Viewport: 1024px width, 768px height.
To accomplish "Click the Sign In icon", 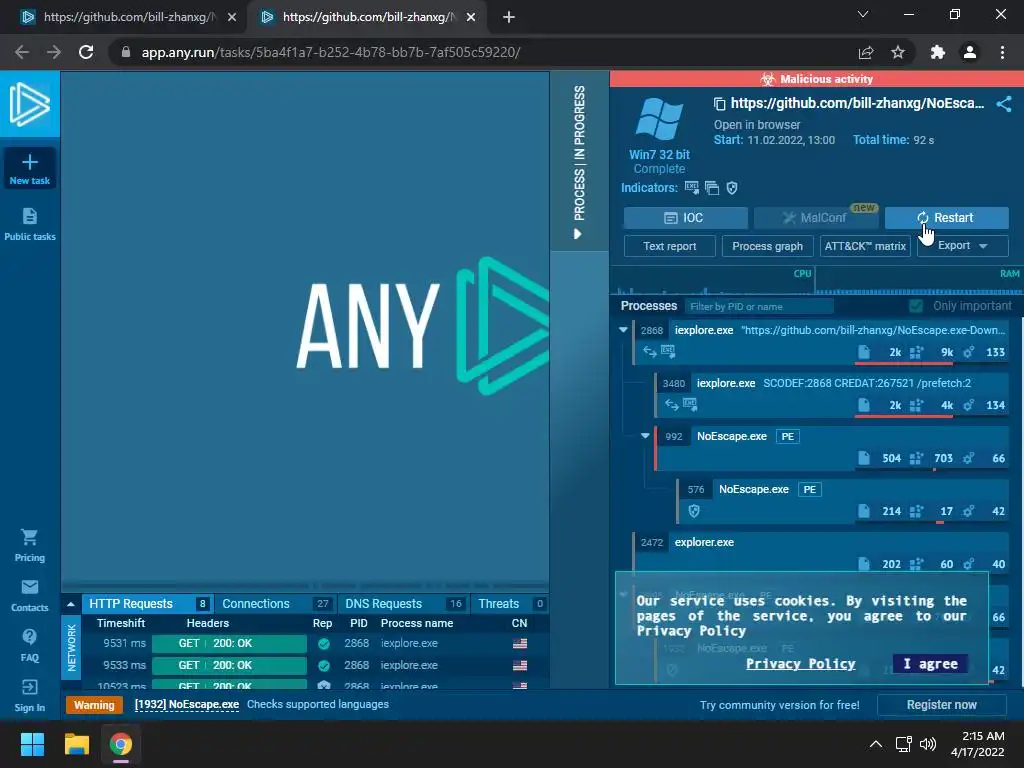I will 29,687.
